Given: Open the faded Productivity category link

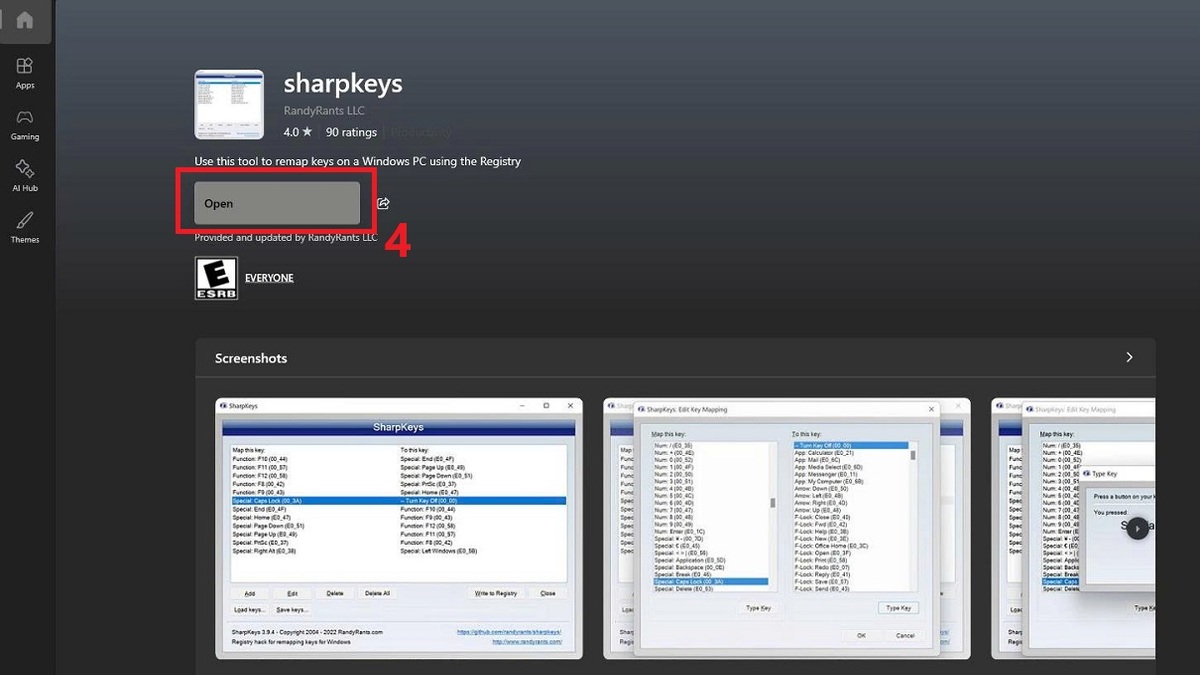Looking at the screenshot, I should point(421,132).
